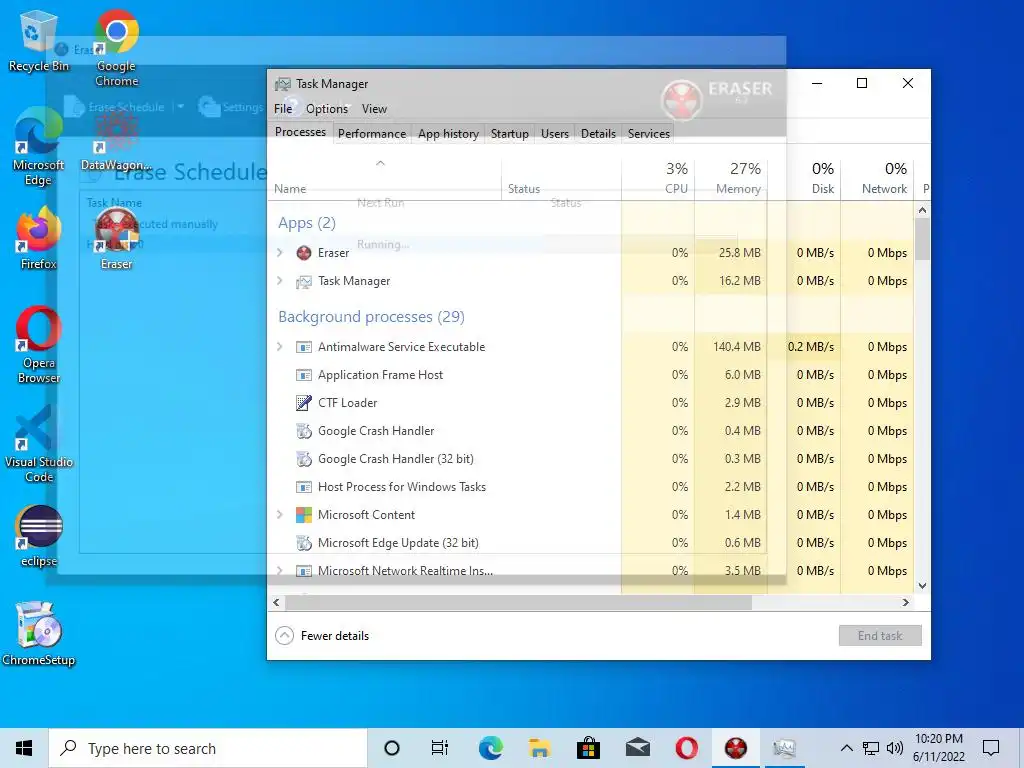Click the network icon in system tray

(x=871, y=748)
